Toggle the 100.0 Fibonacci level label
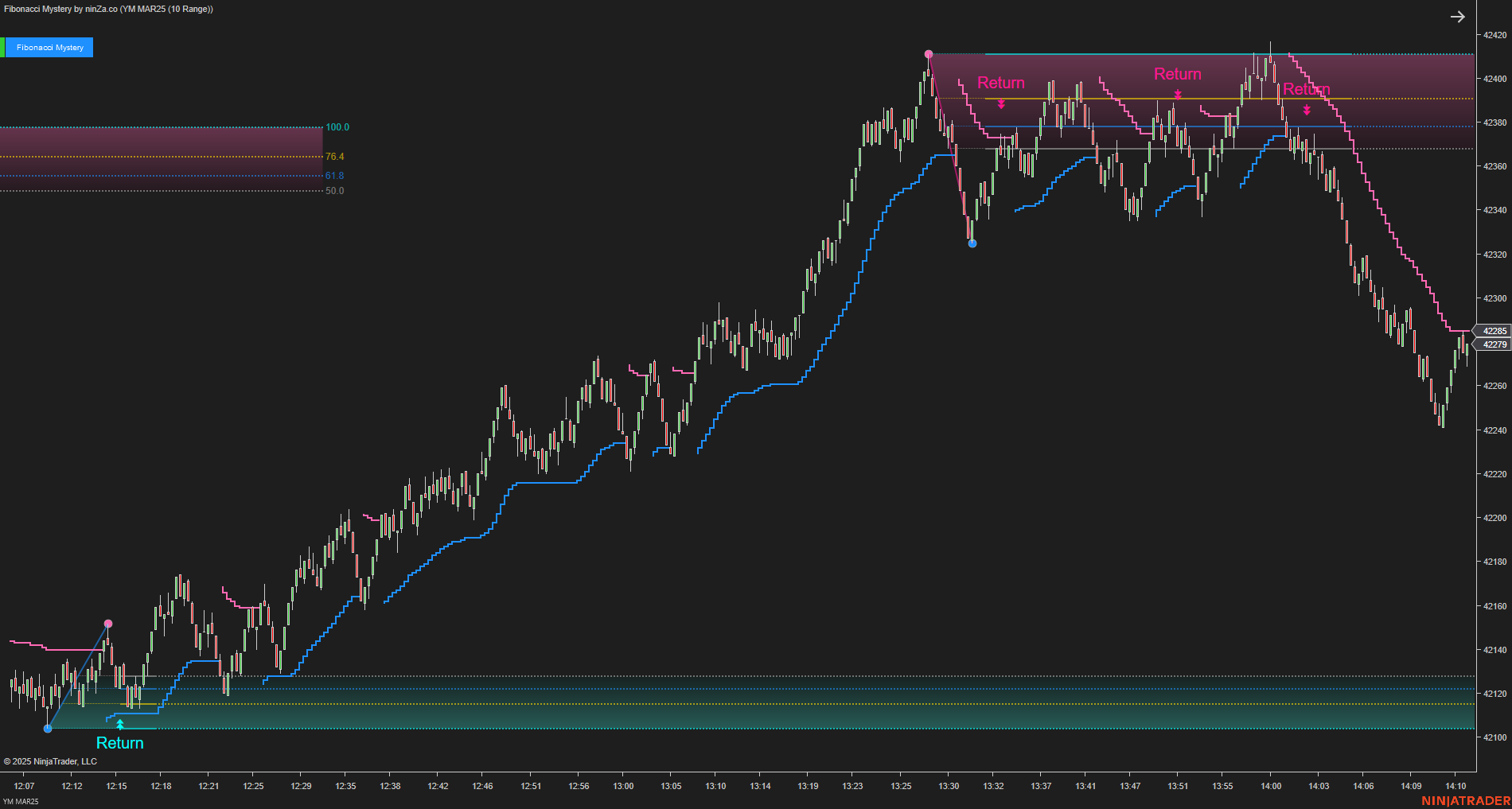Image resolution: width=1512 pixels, height=809 pixels. point(337,127)
